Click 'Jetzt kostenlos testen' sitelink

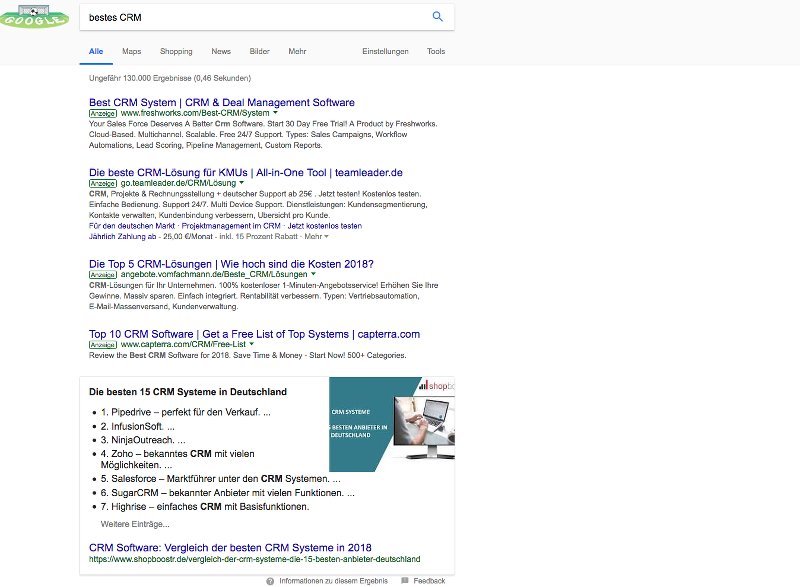[324, 226]
